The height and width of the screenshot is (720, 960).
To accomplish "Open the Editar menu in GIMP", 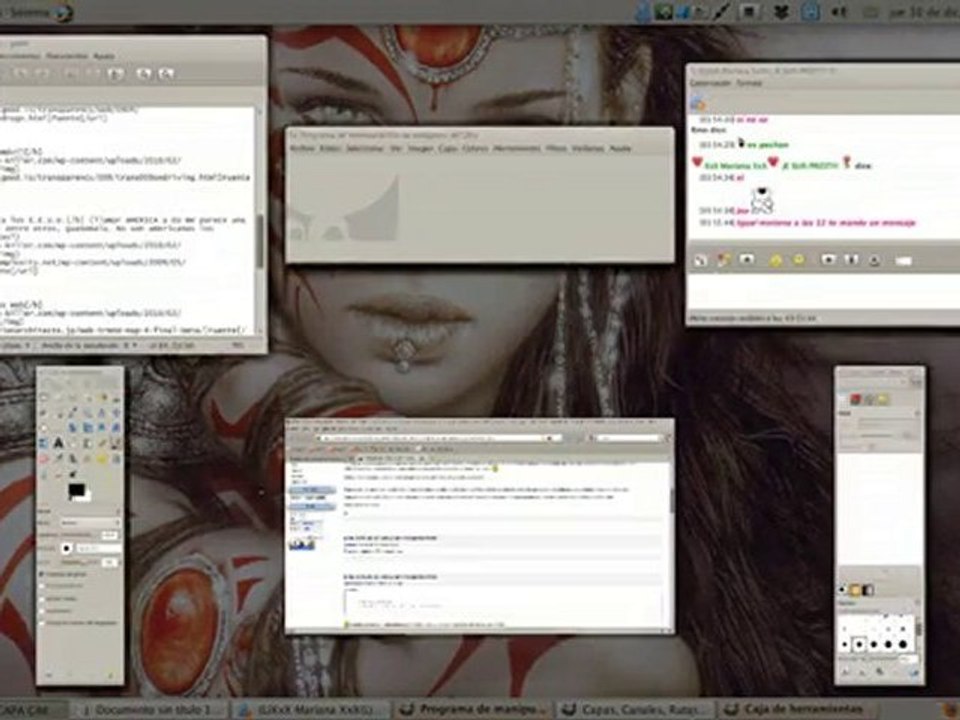I will [x=331, y=148].
